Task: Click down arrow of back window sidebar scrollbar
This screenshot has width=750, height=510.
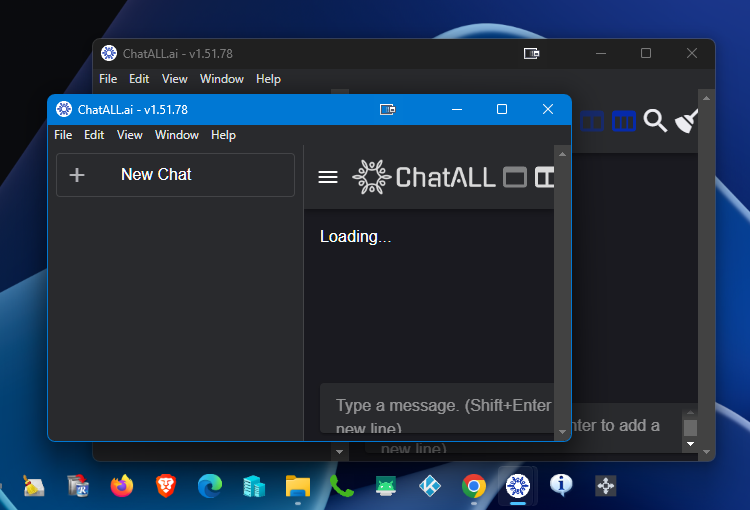Action: pyautogui.click(x=340, y=452)
